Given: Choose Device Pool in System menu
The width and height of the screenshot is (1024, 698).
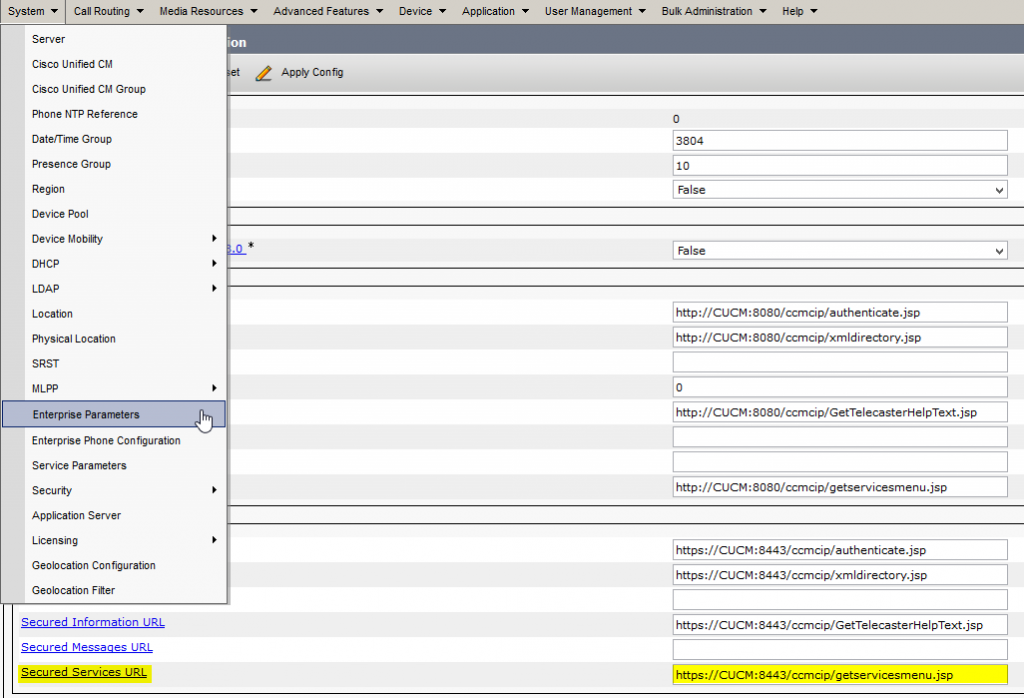Looking at the screenshot, I should click(x=61, y=214).
